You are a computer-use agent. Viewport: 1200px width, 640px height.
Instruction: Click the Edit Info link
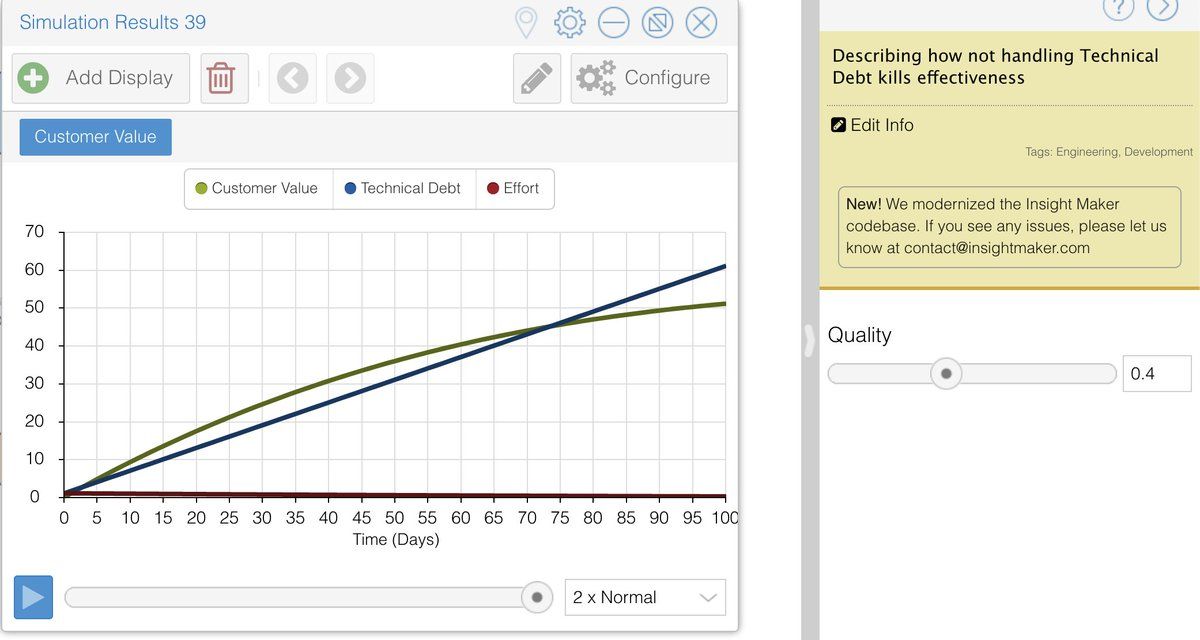873,125
